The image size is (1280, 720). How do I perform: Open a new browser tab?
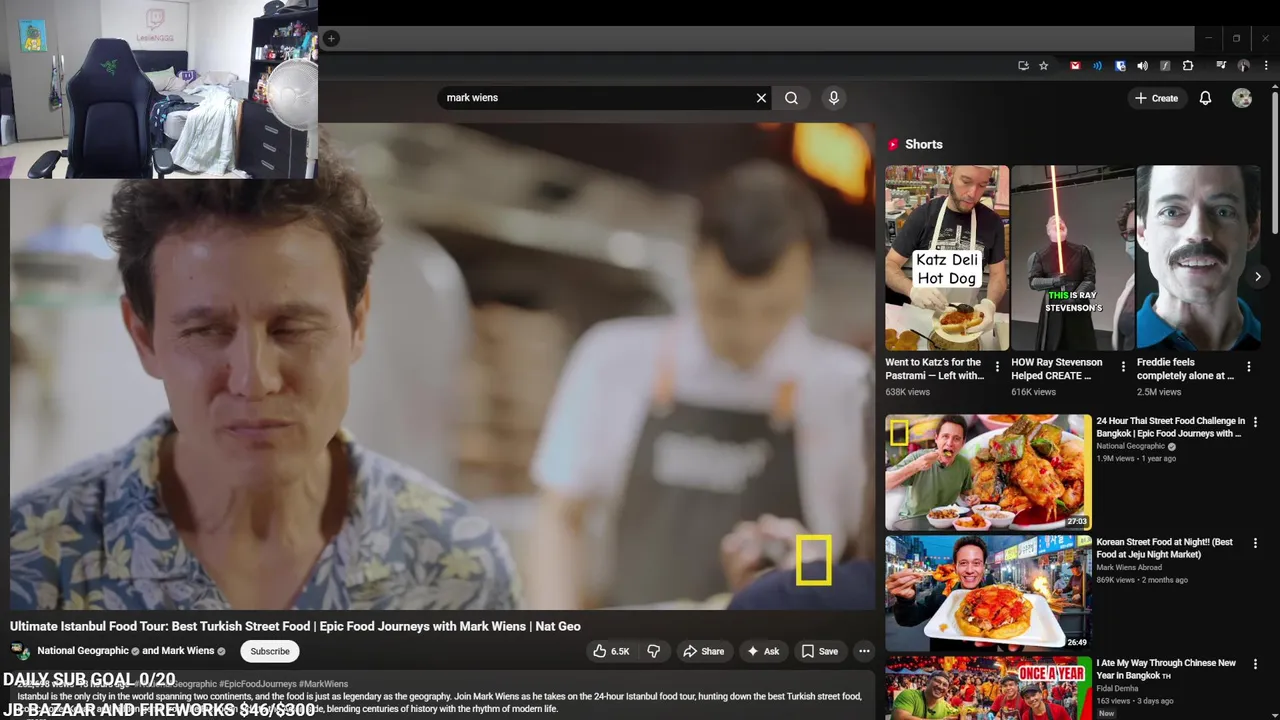coord(331,39)
